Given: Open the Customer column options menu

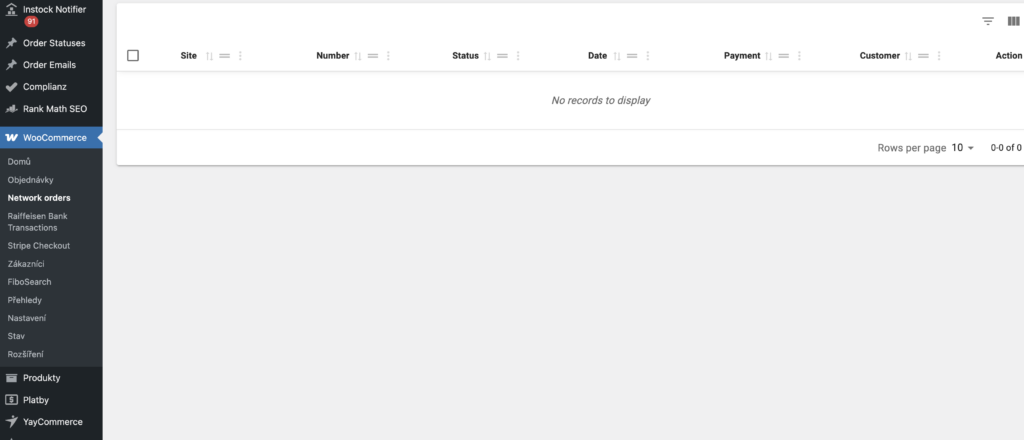Looking at the screenshot, I should pos(940,56).
